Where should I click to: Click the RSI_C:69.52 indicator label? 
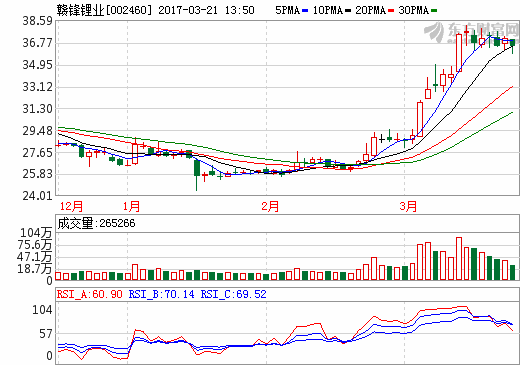click(233, 294)
